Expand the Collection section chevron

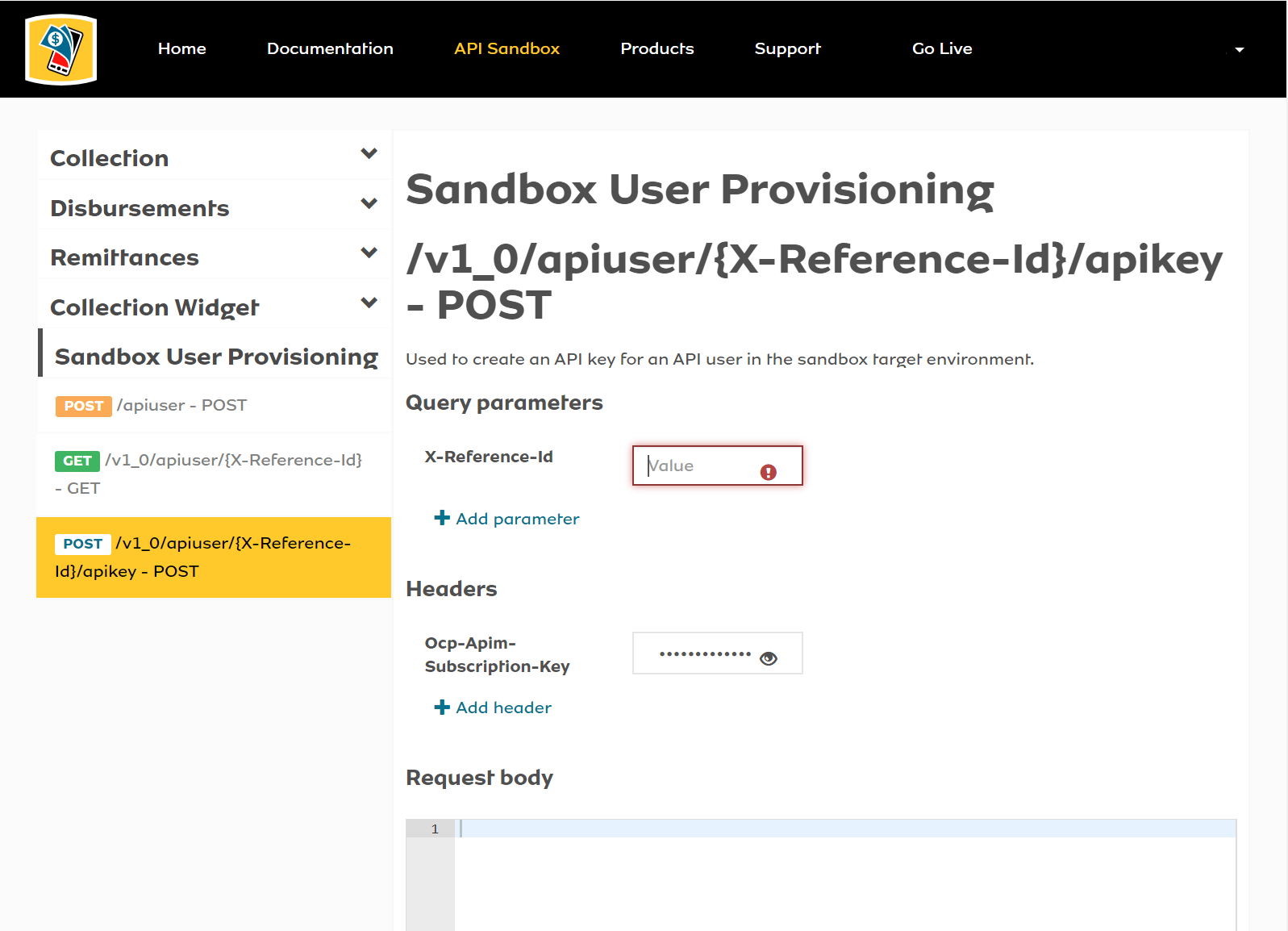tap(369, 153)
